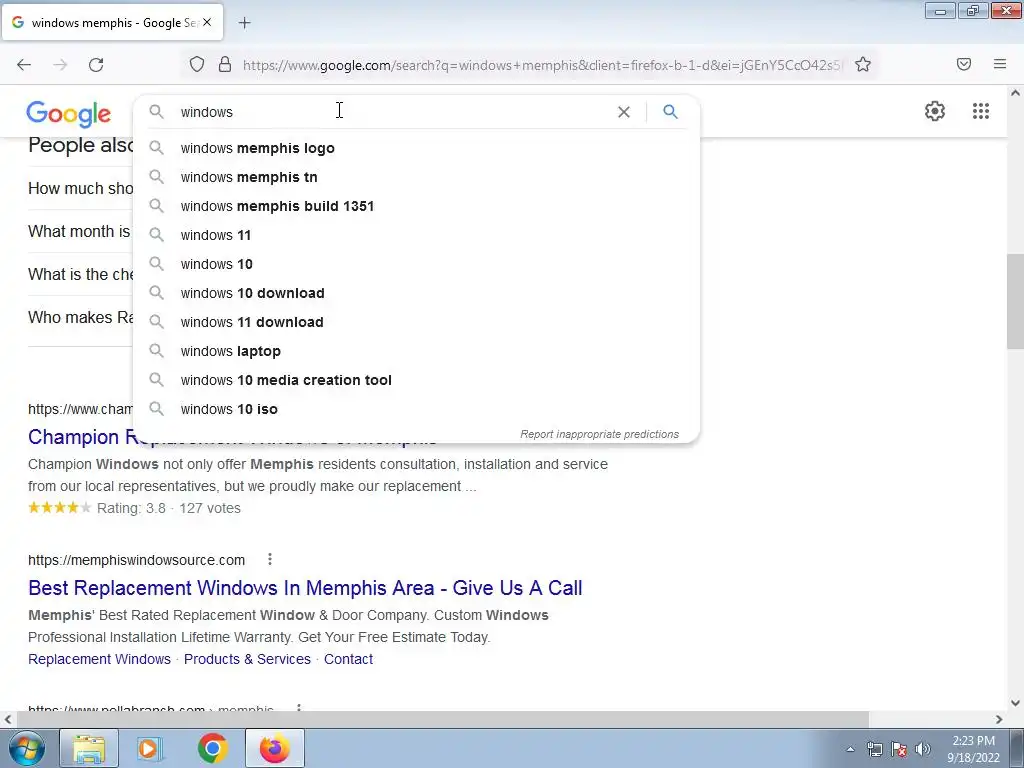Clear the search box text
The width and height of the screenshot is (1024, 768).
624,112
